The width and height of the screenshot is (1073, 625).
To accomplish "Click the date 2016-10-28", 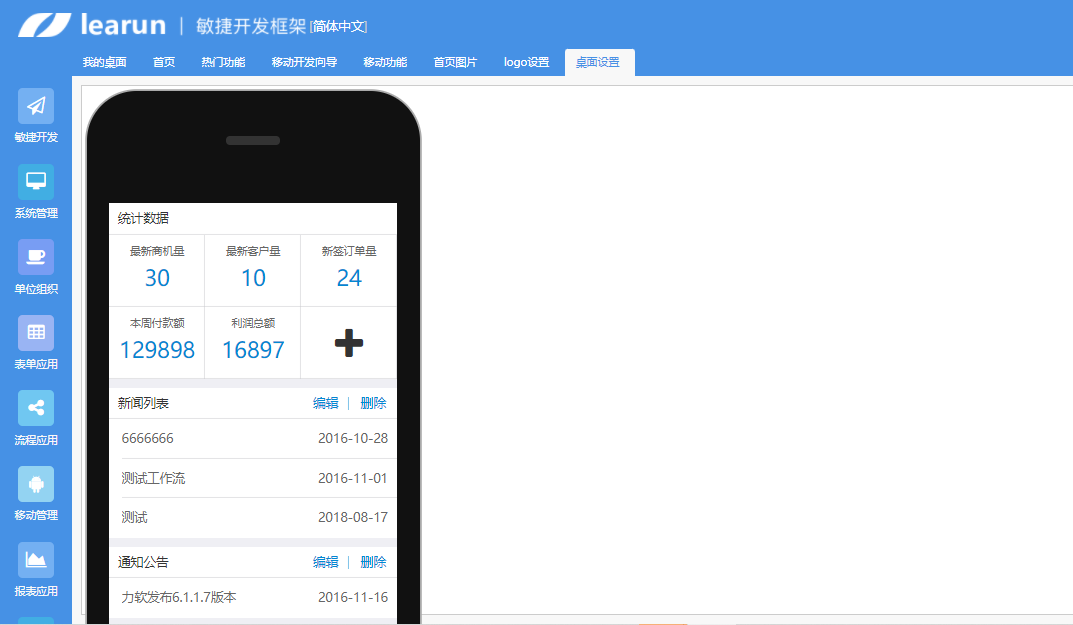I will (x=352, y=438).
